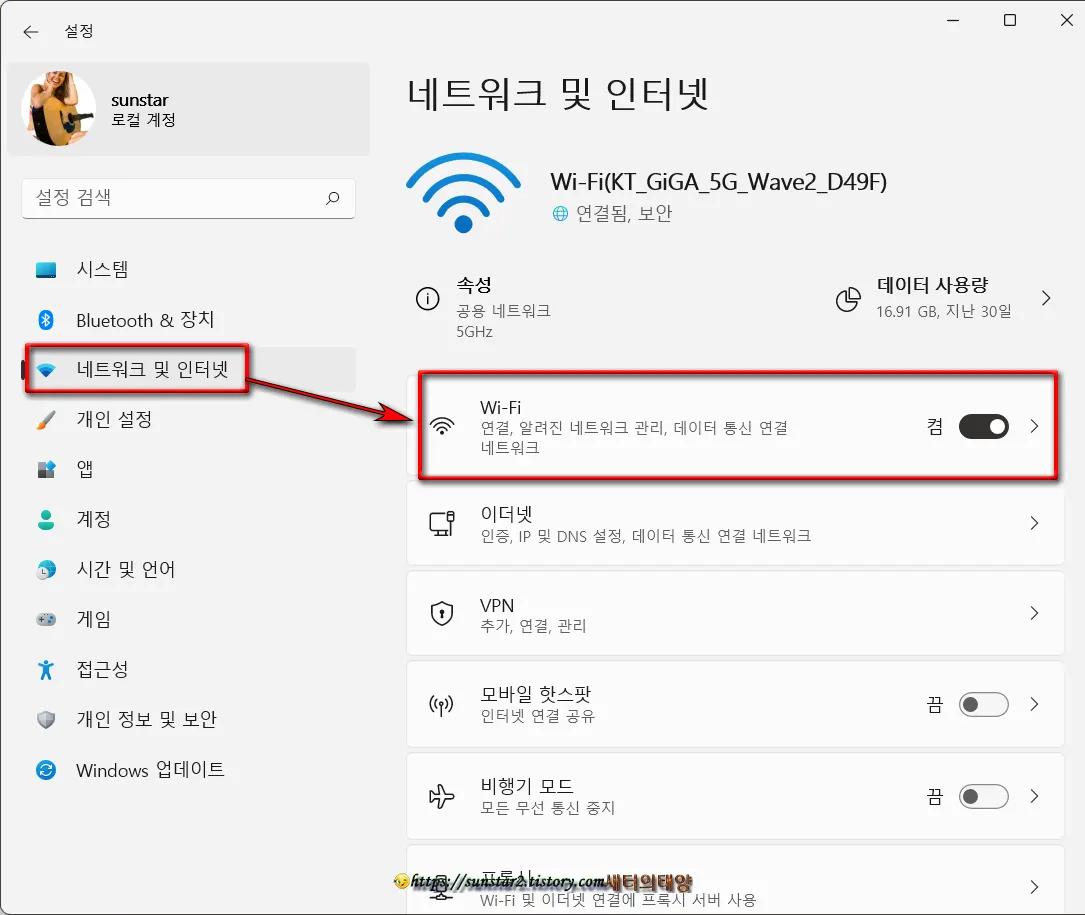
Task: Open the 게임 settings category
Action: pos(97,619)
